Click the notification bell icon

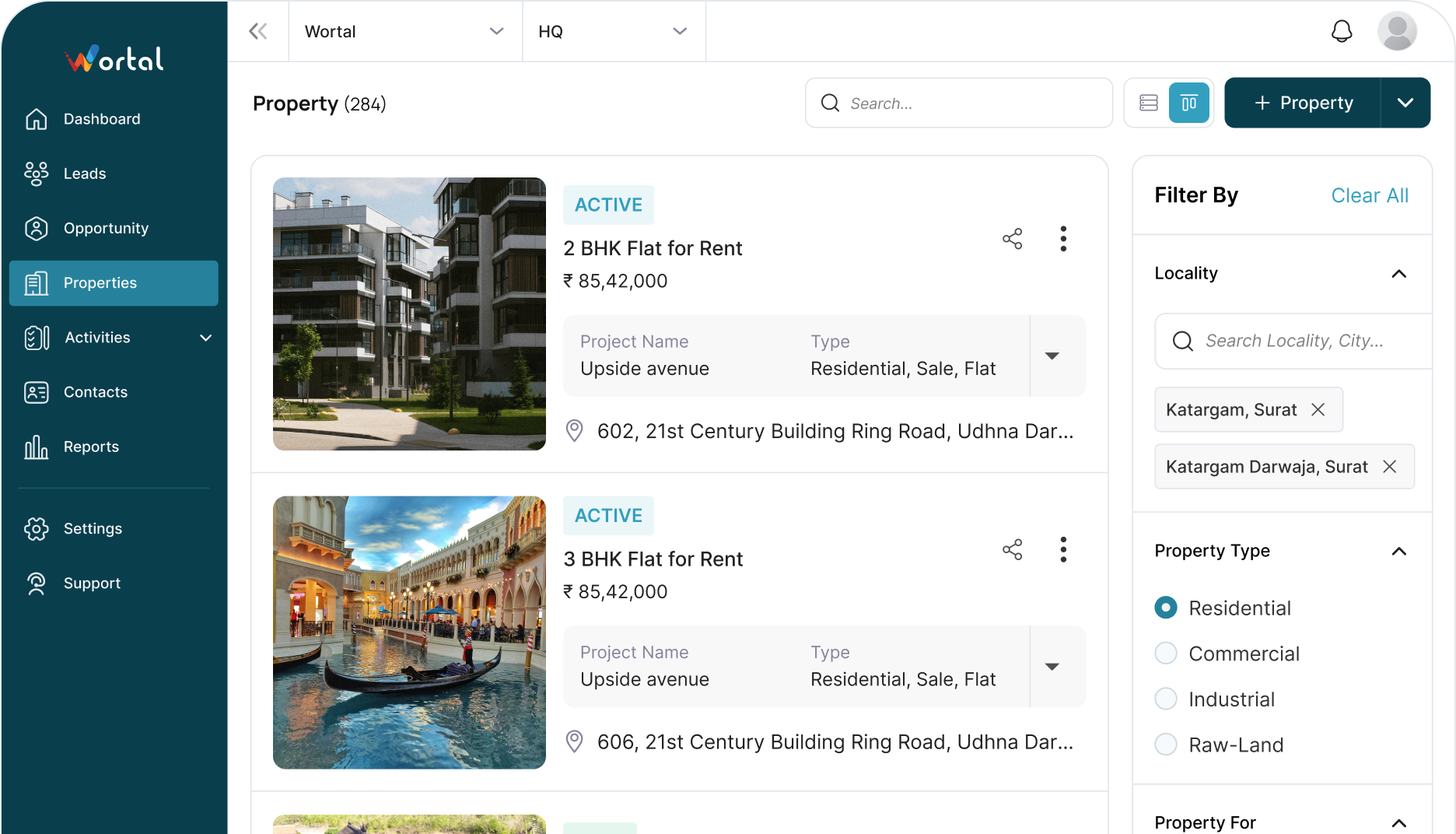coord(1342,31)
